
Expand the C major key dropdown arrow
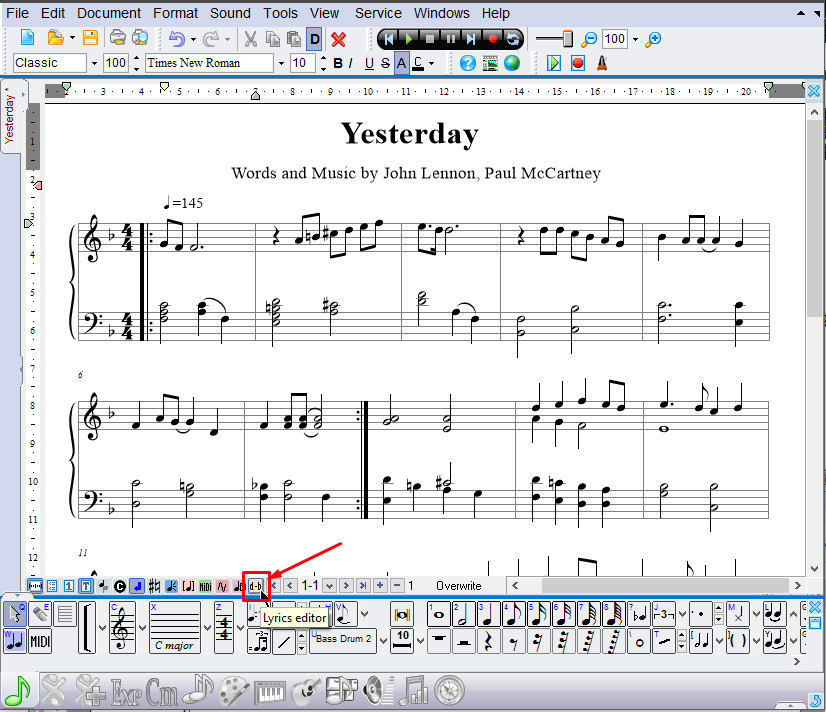point(207,628)
